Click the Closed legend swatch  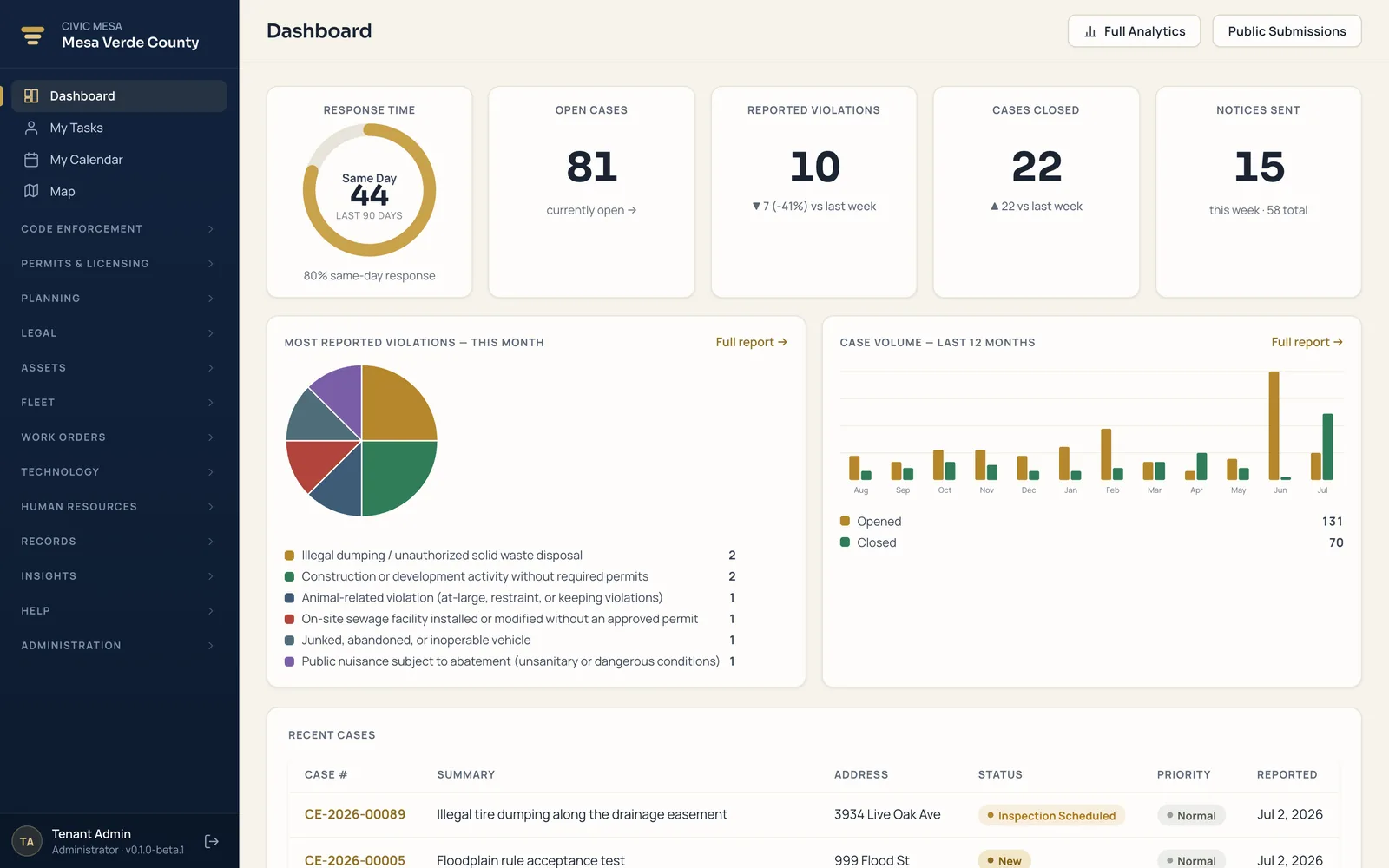(x=845, y=542)
